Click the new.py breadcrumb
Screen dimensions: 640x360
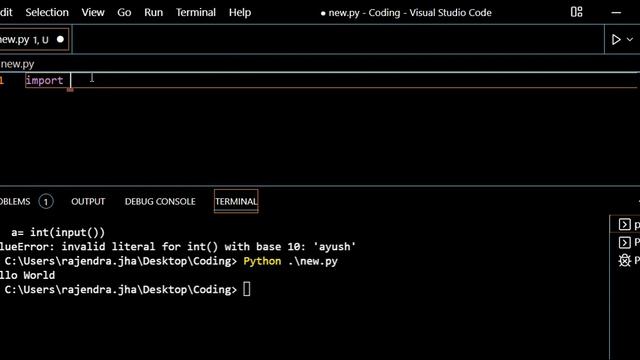(18, 64)
